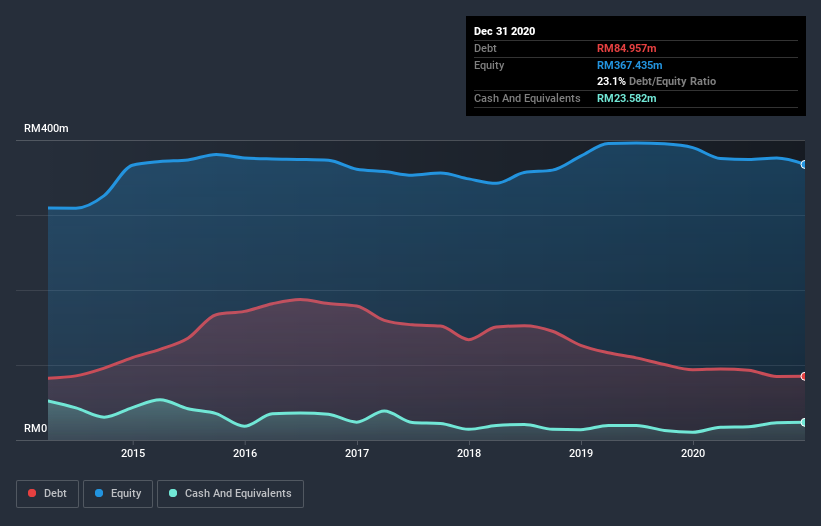Click the RM367.435m equity value
This screenshot has height=526, width=821.
click(x=629, y=65)
